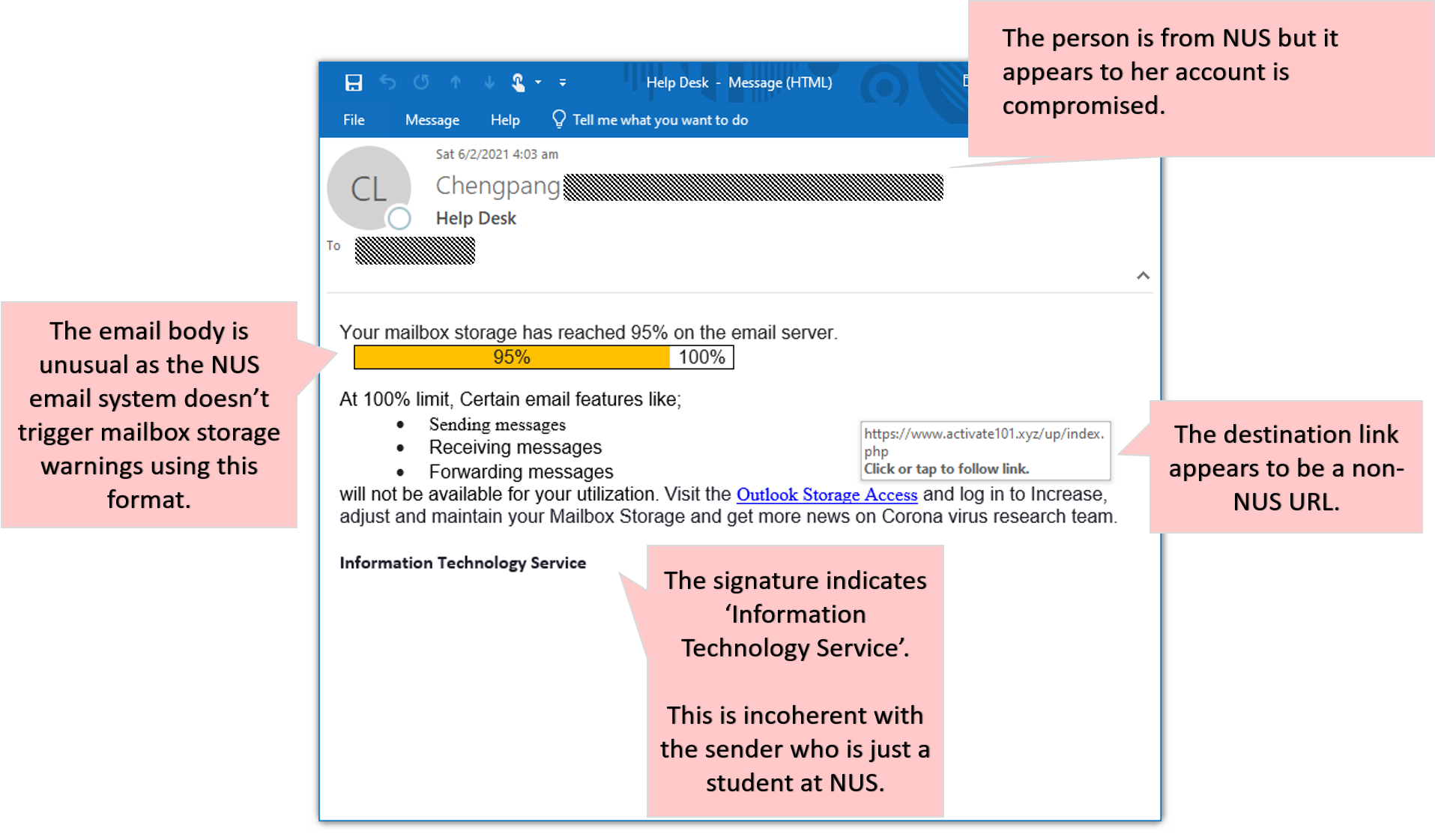
Task: Select the Redo icon
Action: coord(421,82)
